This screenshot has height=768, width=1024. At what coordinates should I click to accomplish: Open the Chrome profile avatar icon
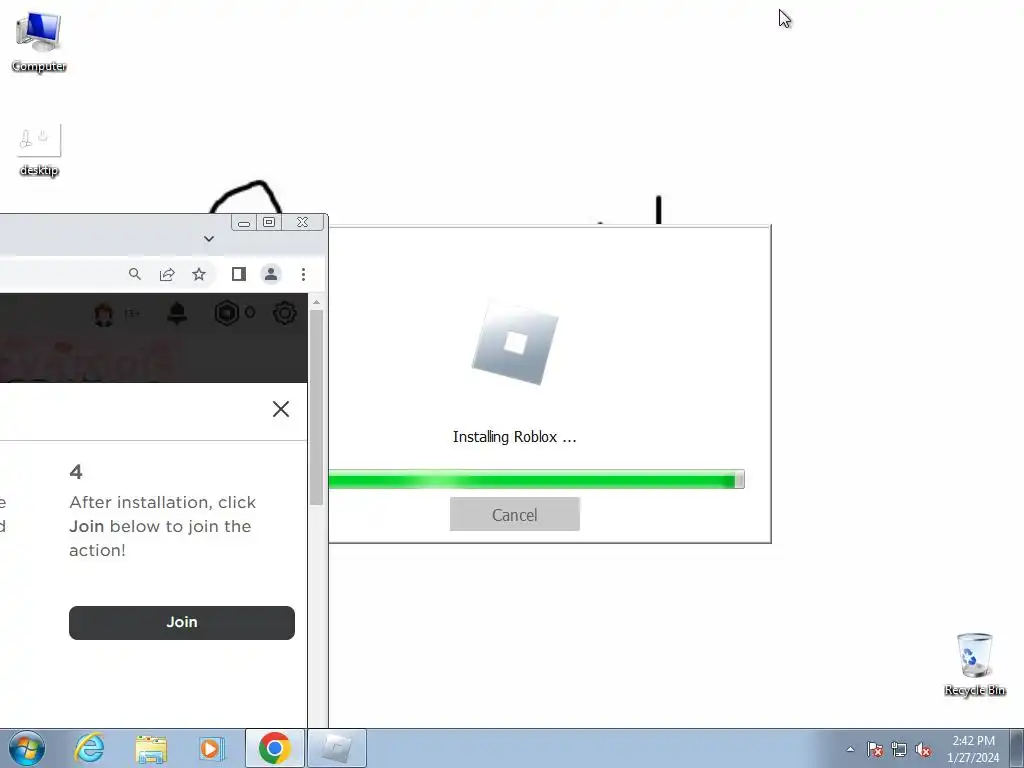pos(271,274)
